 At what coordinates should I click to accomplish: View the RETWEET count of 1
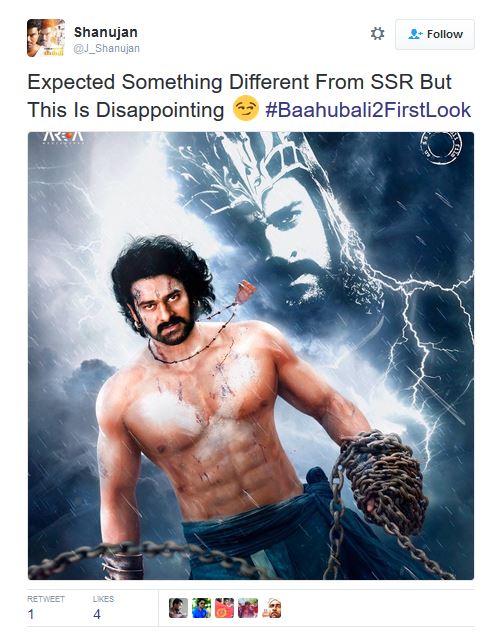pyautogui.click(x=31, y=614)
